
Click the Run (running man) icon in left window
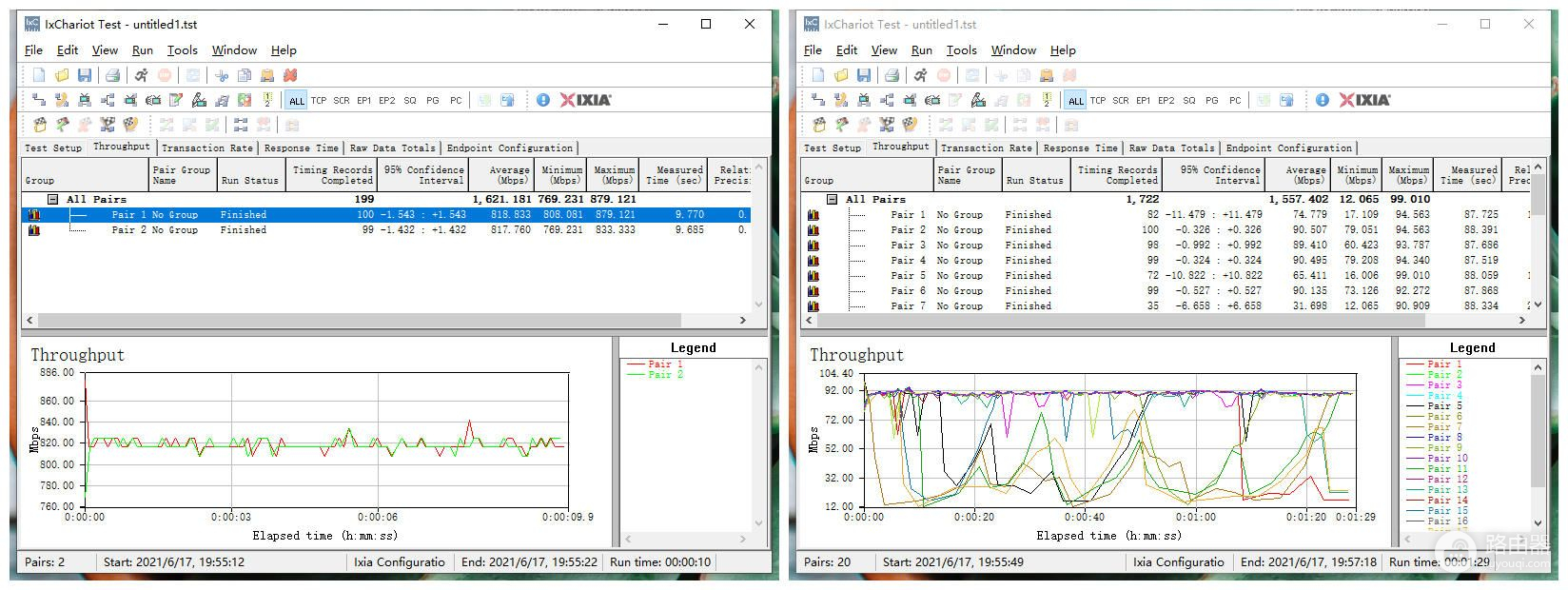point(141,75)
